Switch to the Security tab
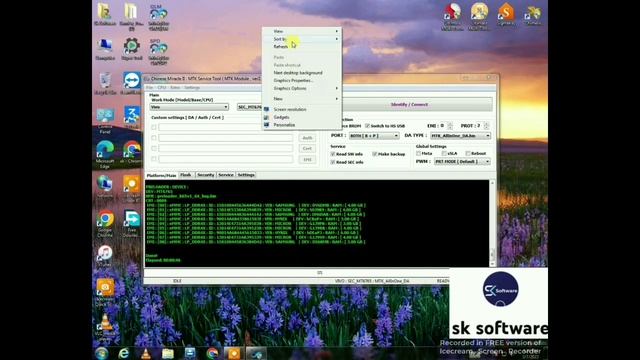Viewport: 640px width, 360px height. 206,175
